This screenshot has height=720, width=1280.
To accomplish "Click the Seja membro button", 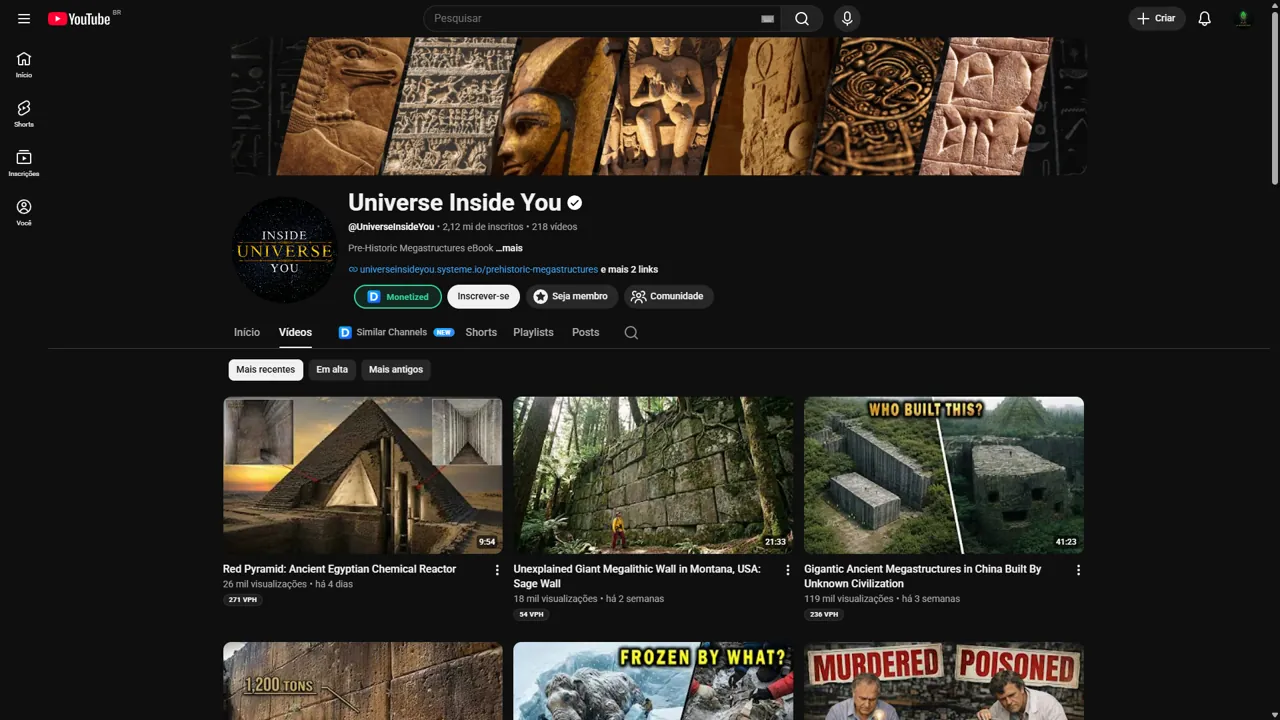I will click(571, 296).
